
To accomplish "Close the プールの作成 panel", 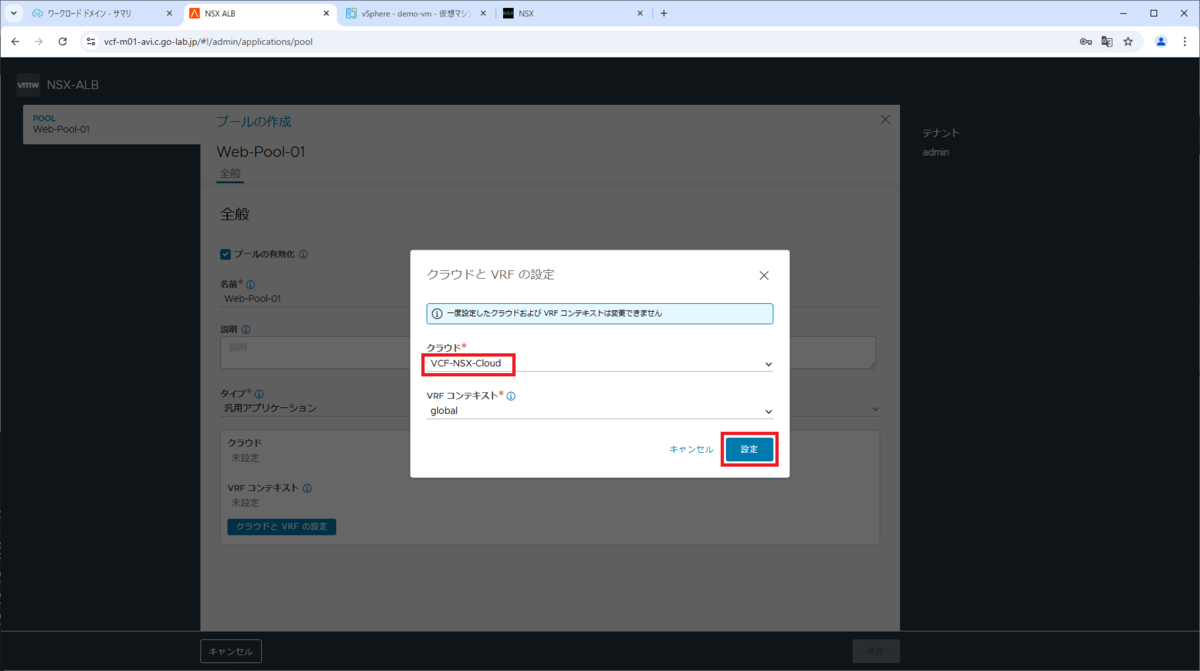I will tap(885, 119).
